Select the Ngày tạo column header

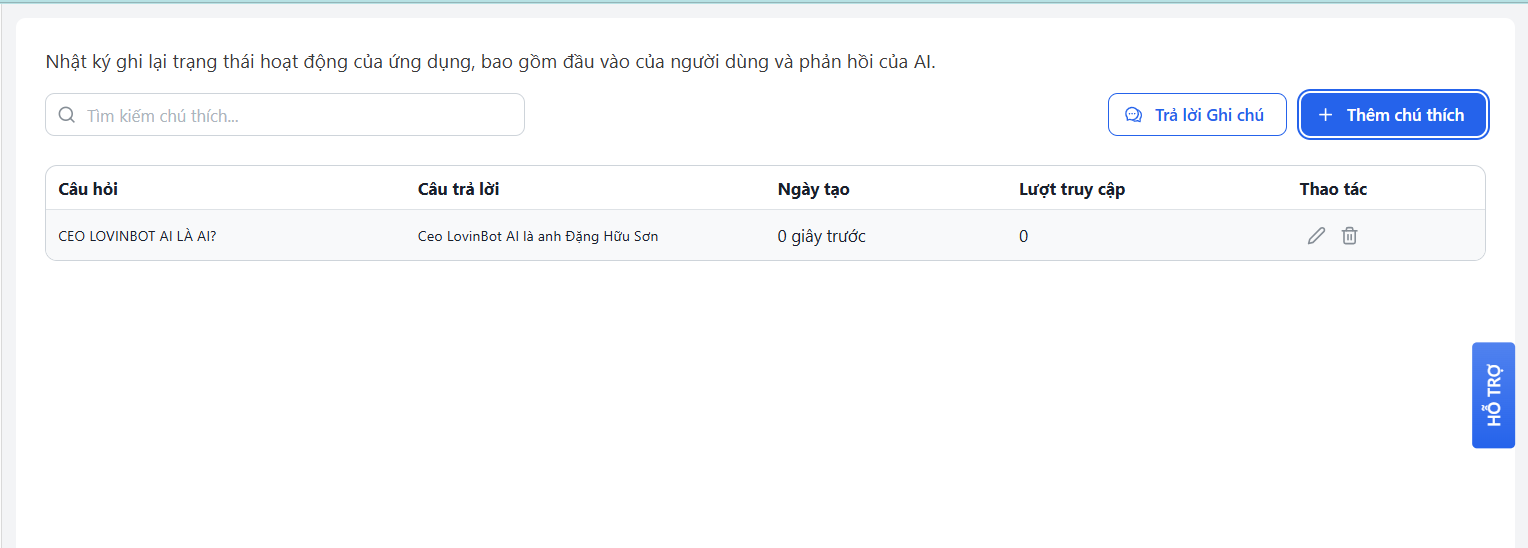point(813,189)
